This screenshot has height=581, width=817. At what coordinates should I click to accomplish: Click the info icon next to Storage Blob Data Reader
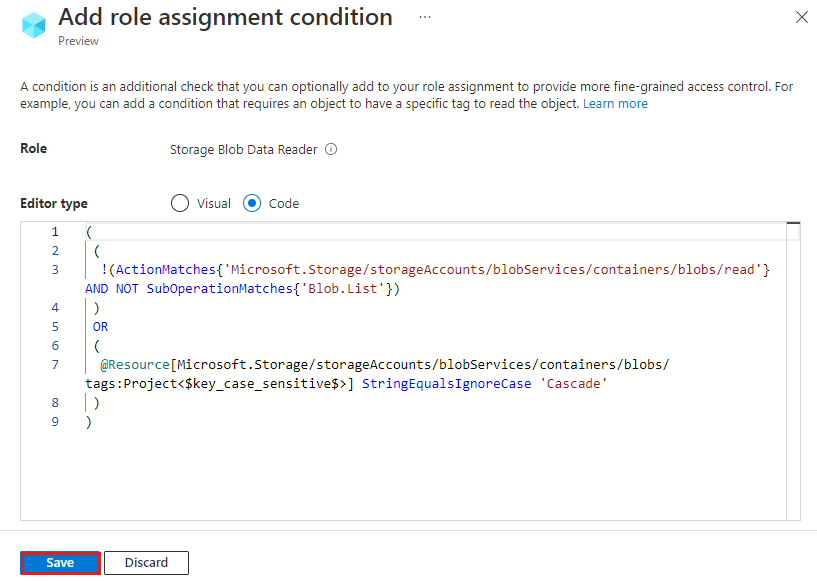pyautogui.click(x=330, y=148)
